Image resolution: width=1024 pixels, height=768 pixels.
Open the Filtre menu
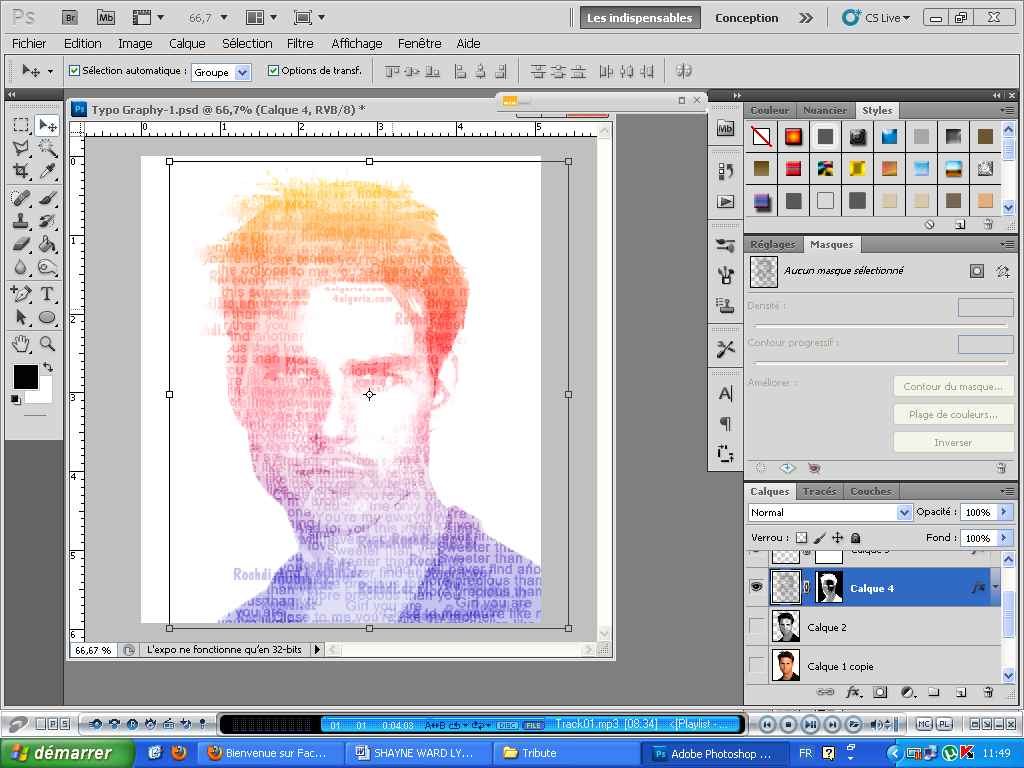300,43
